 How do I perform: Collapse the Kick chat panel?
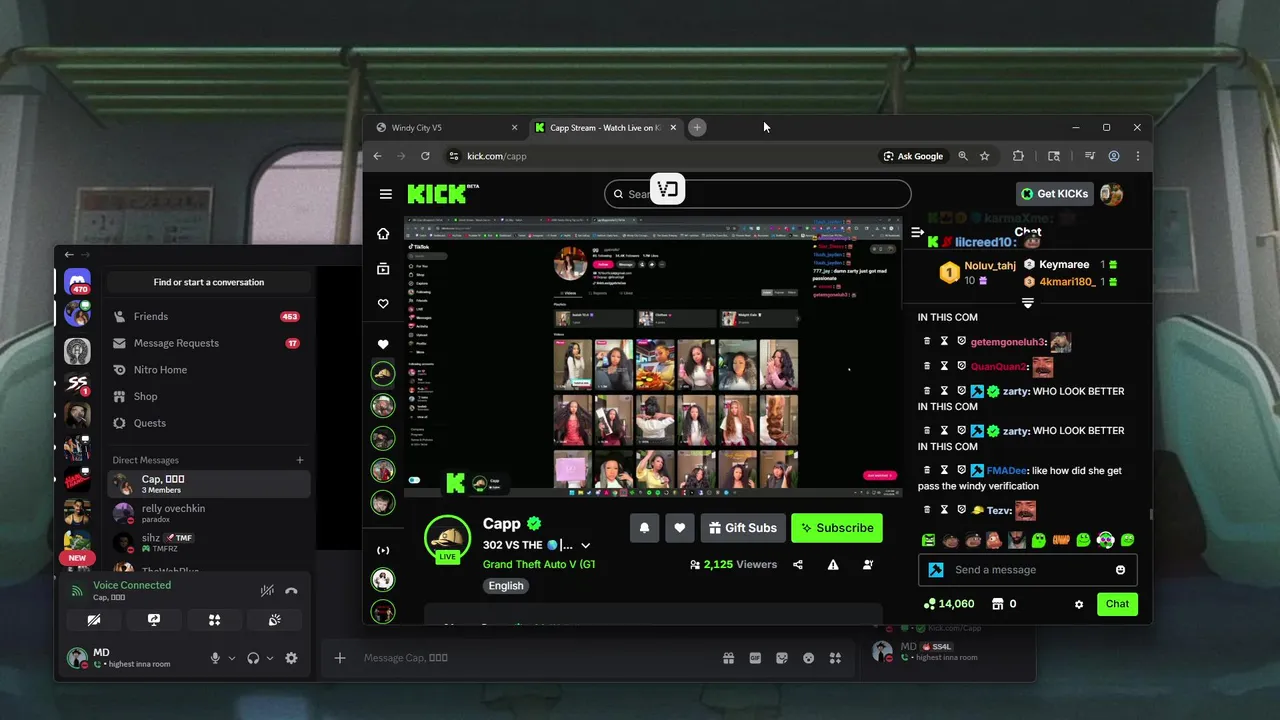(x=918, y=232)
